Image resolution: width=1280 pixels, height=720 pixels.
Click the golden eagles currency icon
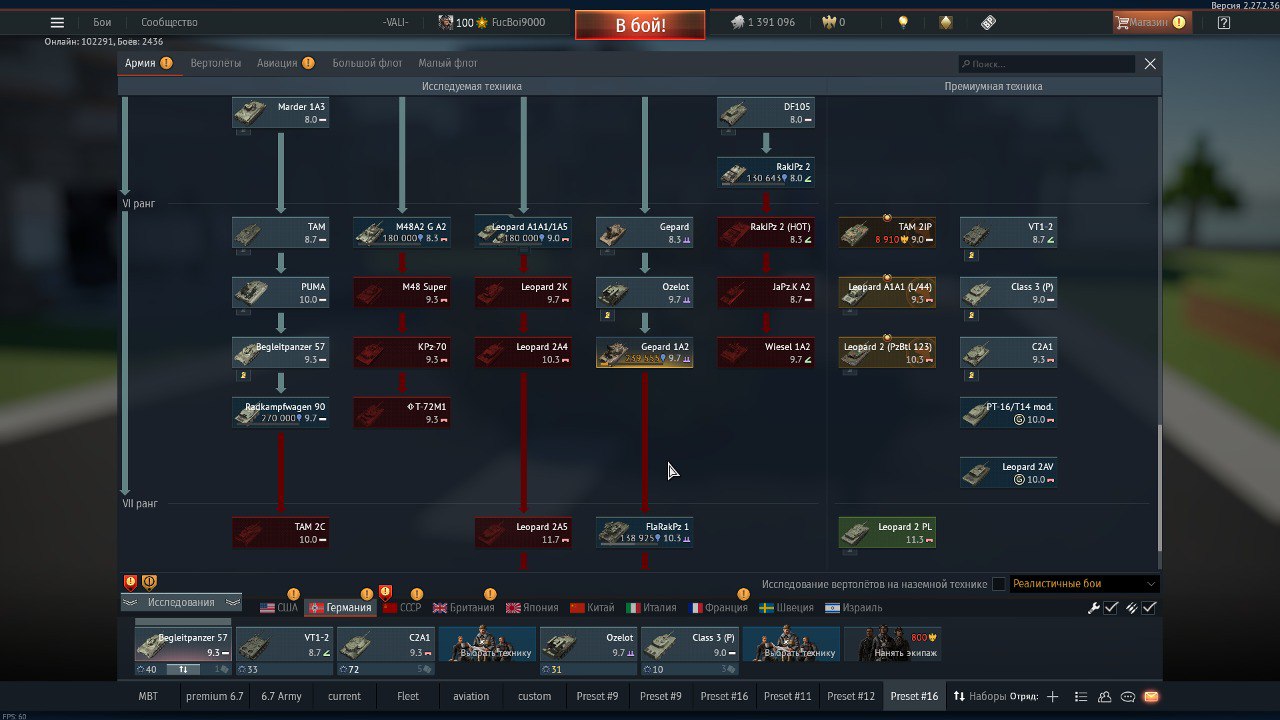[828, 22]
